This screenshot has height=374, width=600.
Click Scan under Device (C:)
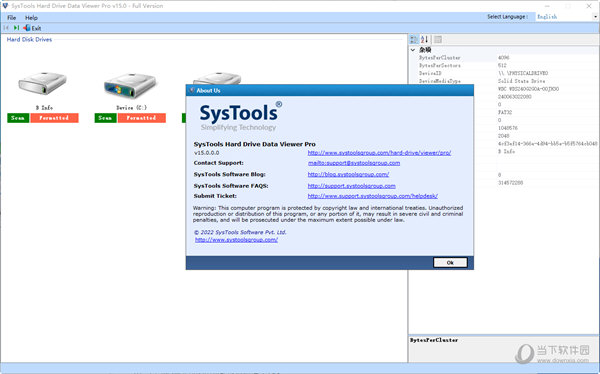(x=105, y=118)
